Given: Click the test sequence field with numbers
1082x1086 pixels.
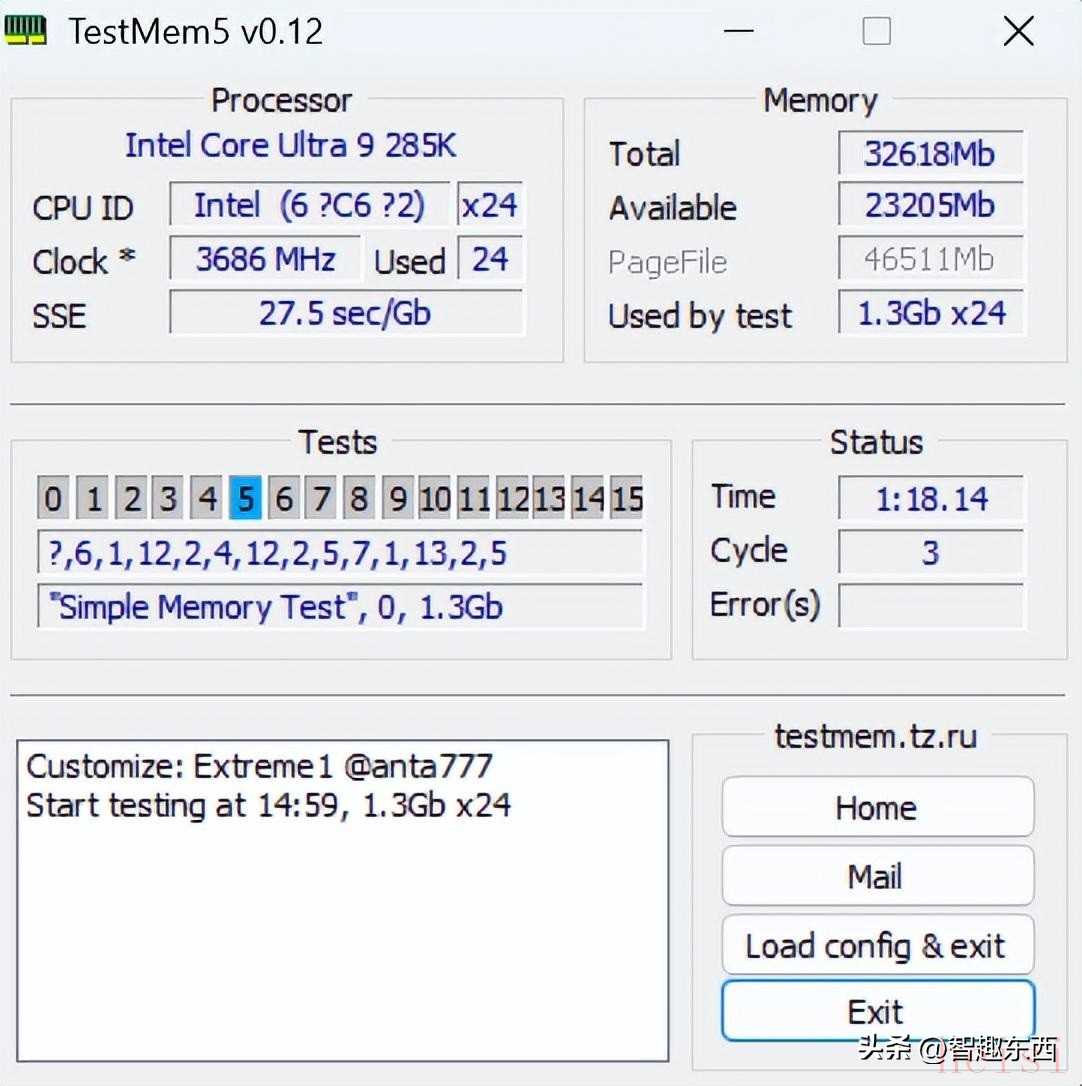Looking at the screenshot, I should (340, 552).
